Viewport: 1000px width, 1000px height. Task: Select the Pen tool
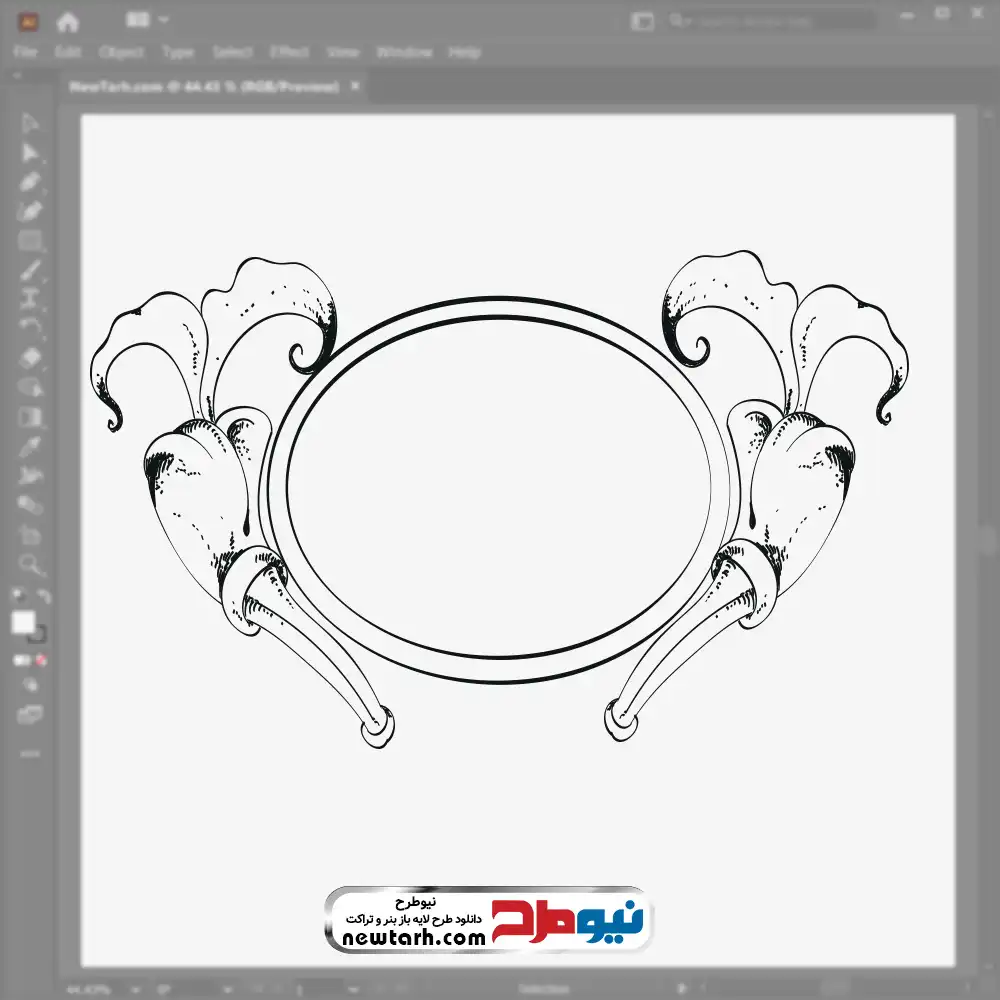[x=30, y=182]
